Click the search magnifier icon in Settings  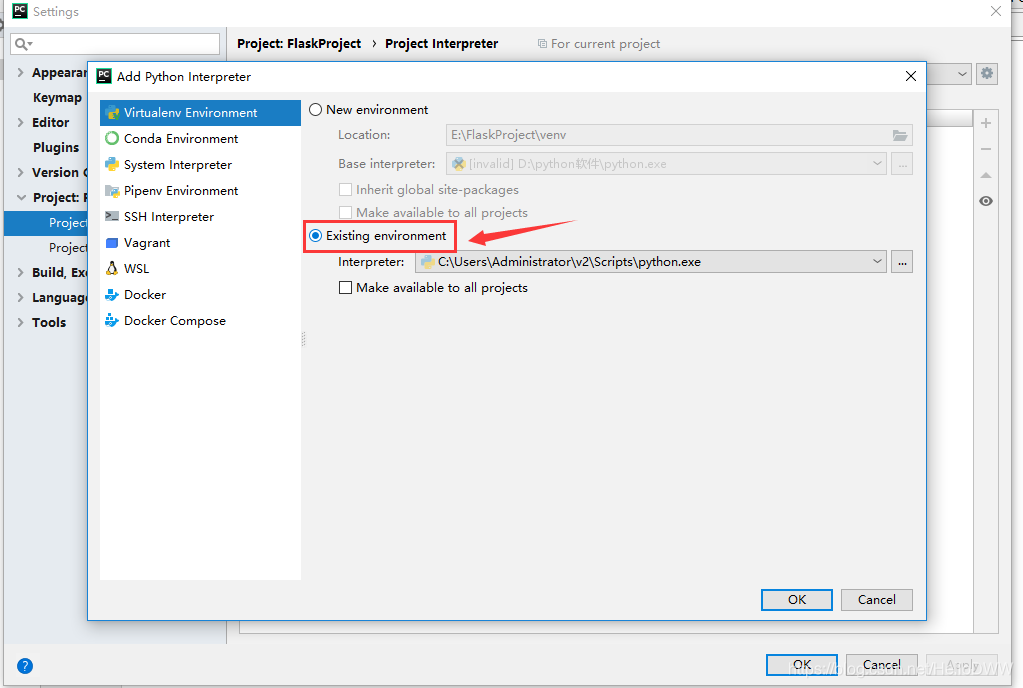click(23, 44)
